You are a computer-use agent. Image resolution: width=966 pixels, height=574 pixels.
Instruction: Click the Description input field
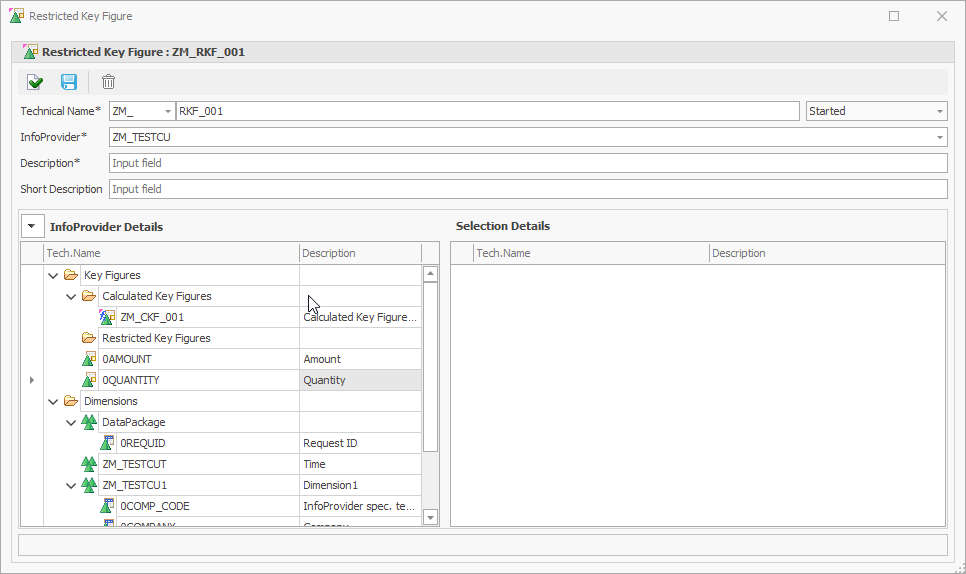click(x=527, y=163)
